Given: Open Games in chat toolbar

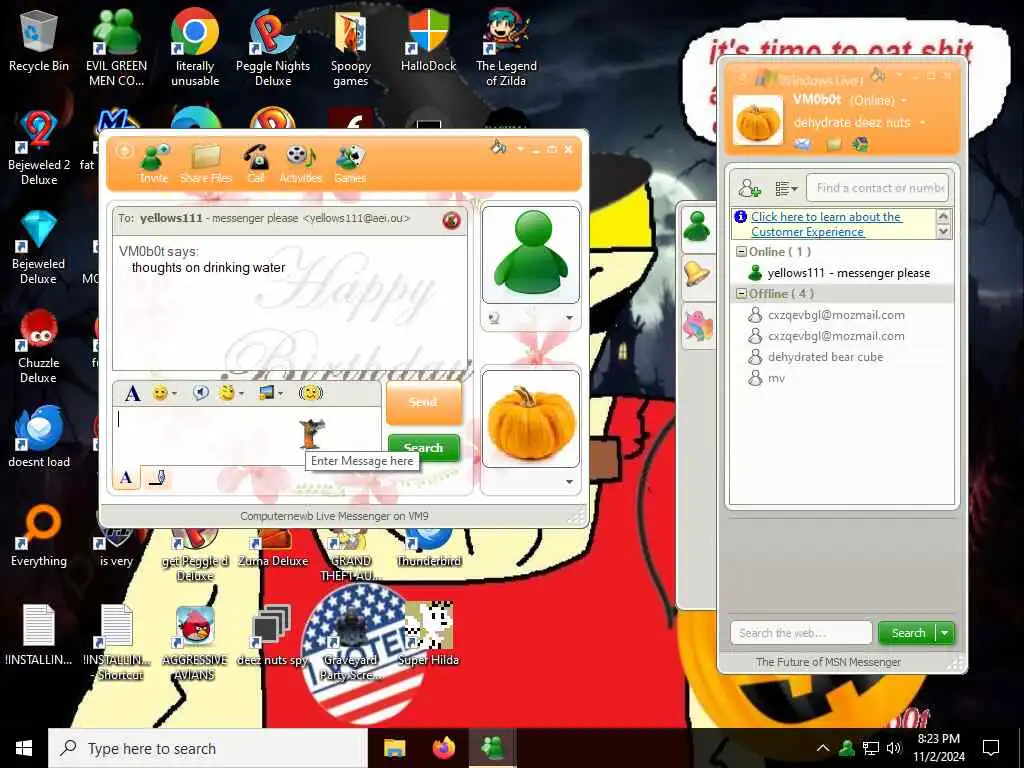Looking at the screenshot, I should tap(350, 163).
